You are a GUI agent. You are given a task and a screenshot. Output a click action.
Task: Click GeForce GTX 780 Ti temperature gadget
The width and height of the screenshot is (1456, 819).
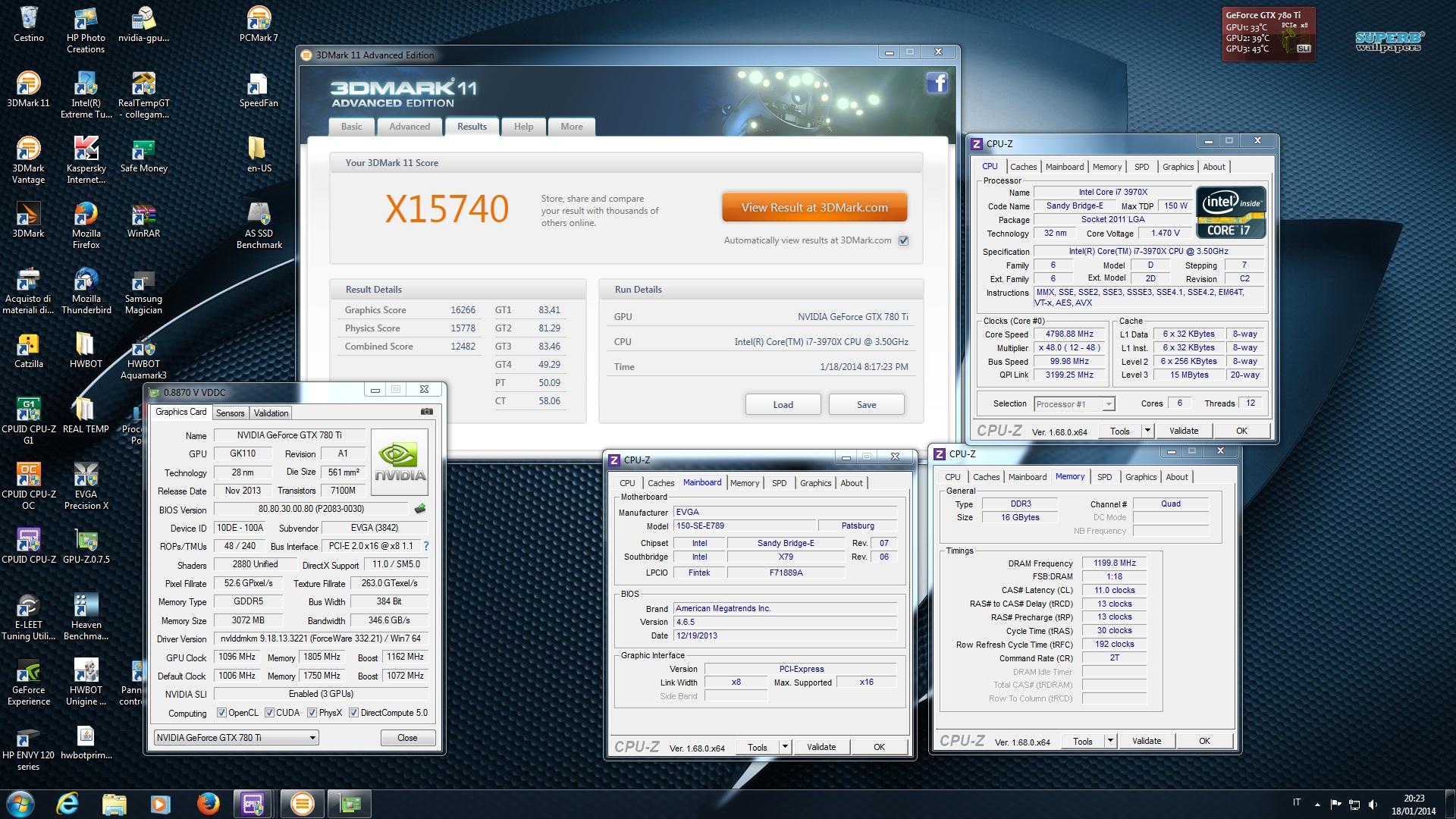[x=1268, y=33]
